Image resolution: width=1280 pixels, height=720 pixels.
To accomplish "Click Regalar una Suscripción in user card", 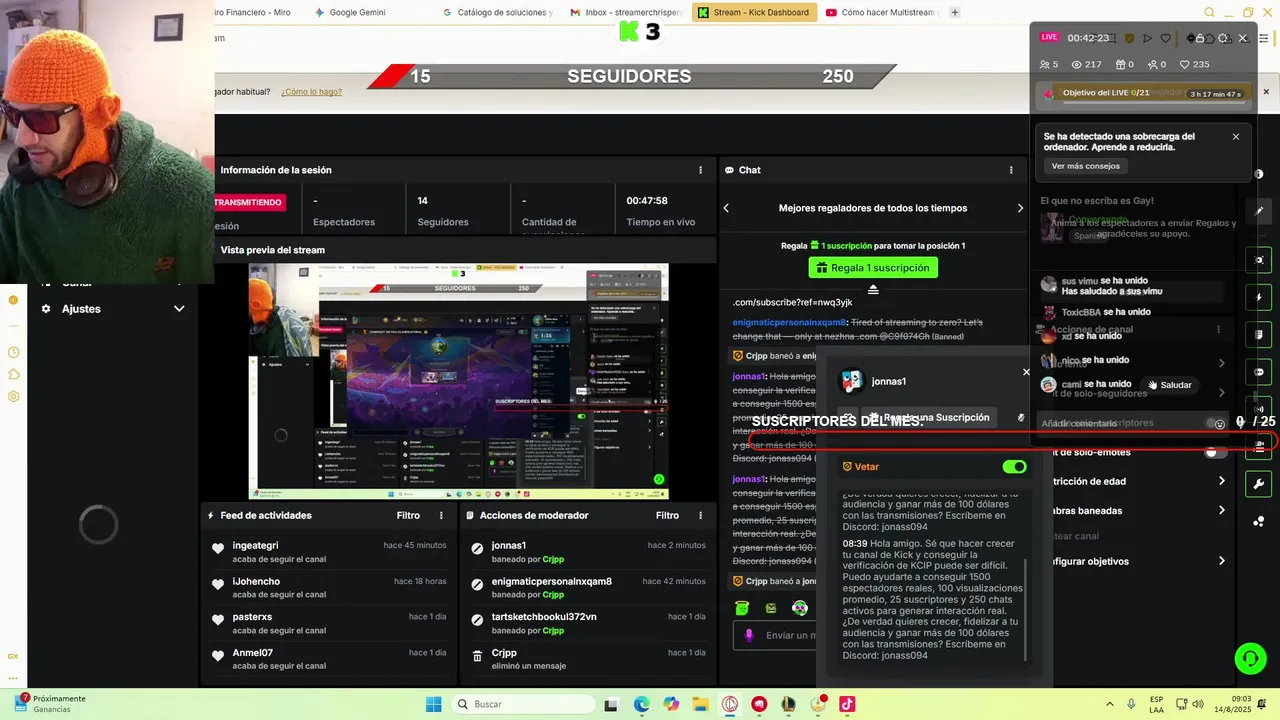I will (930, 417).
